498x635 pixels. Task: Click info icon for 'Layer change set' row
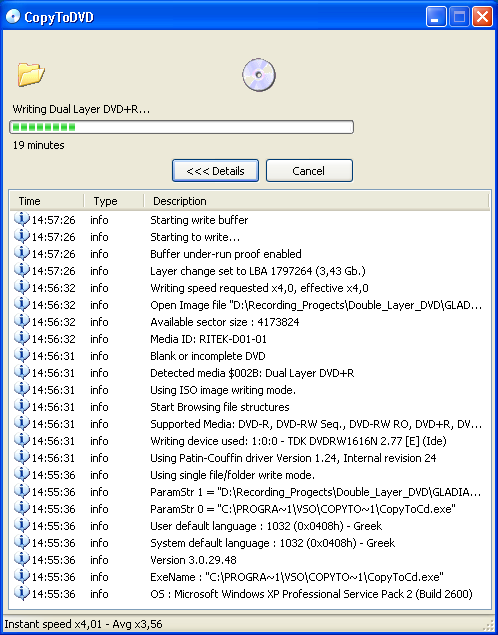21,271
